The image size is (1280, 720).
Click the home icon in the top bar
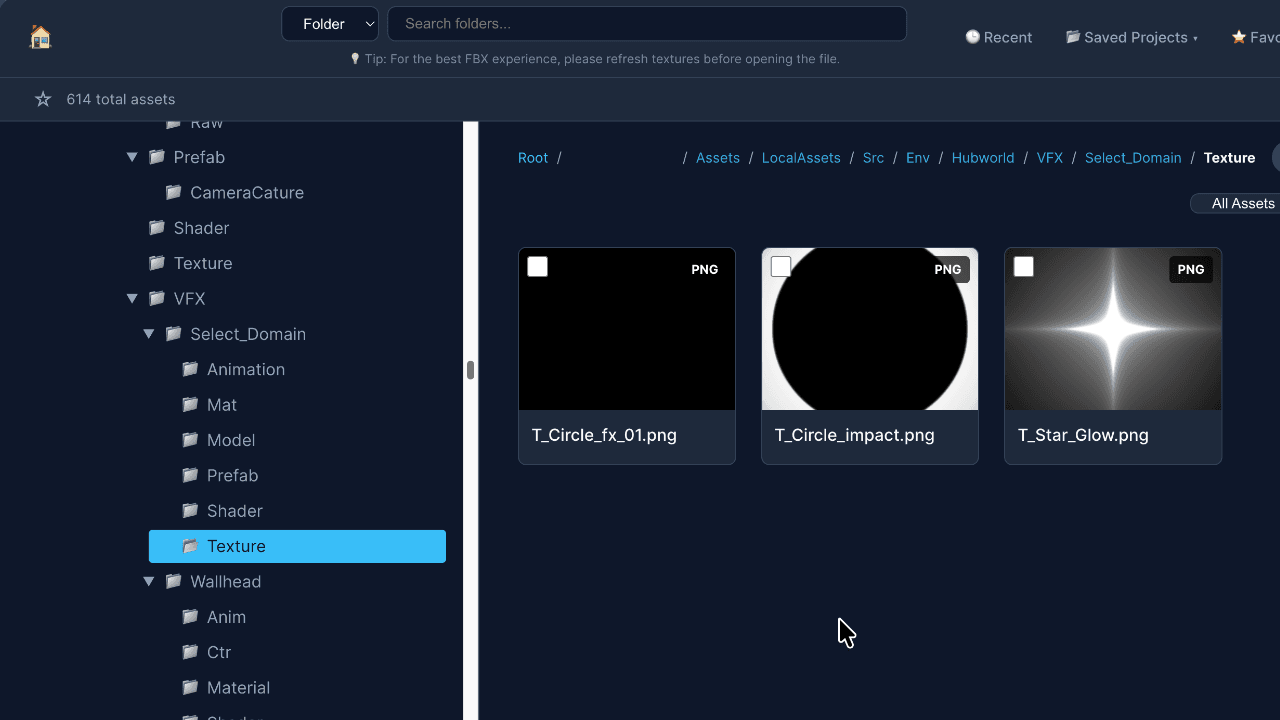coord(40,36)
